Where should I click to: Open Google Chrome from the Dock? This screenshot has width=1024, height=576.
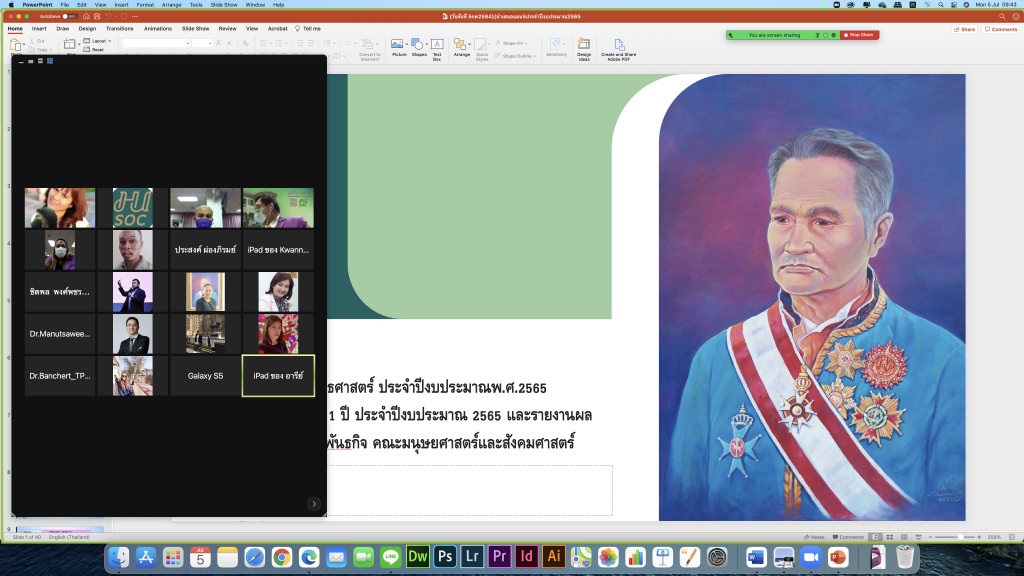[x=281, y=557]
